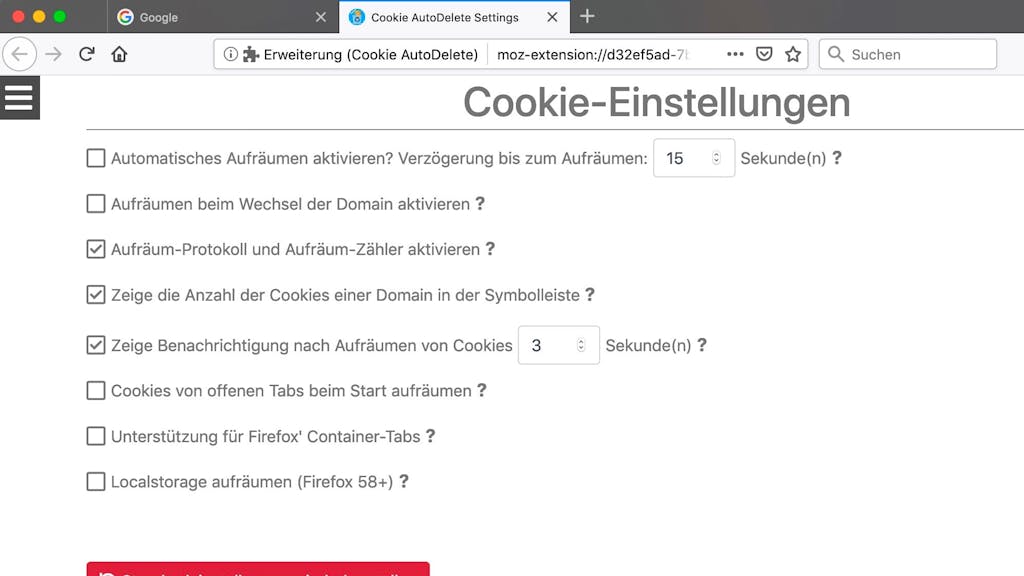Switch to the Google tab
The width and height of the screenshot is (1024, 576).
(x=222, y=17)
